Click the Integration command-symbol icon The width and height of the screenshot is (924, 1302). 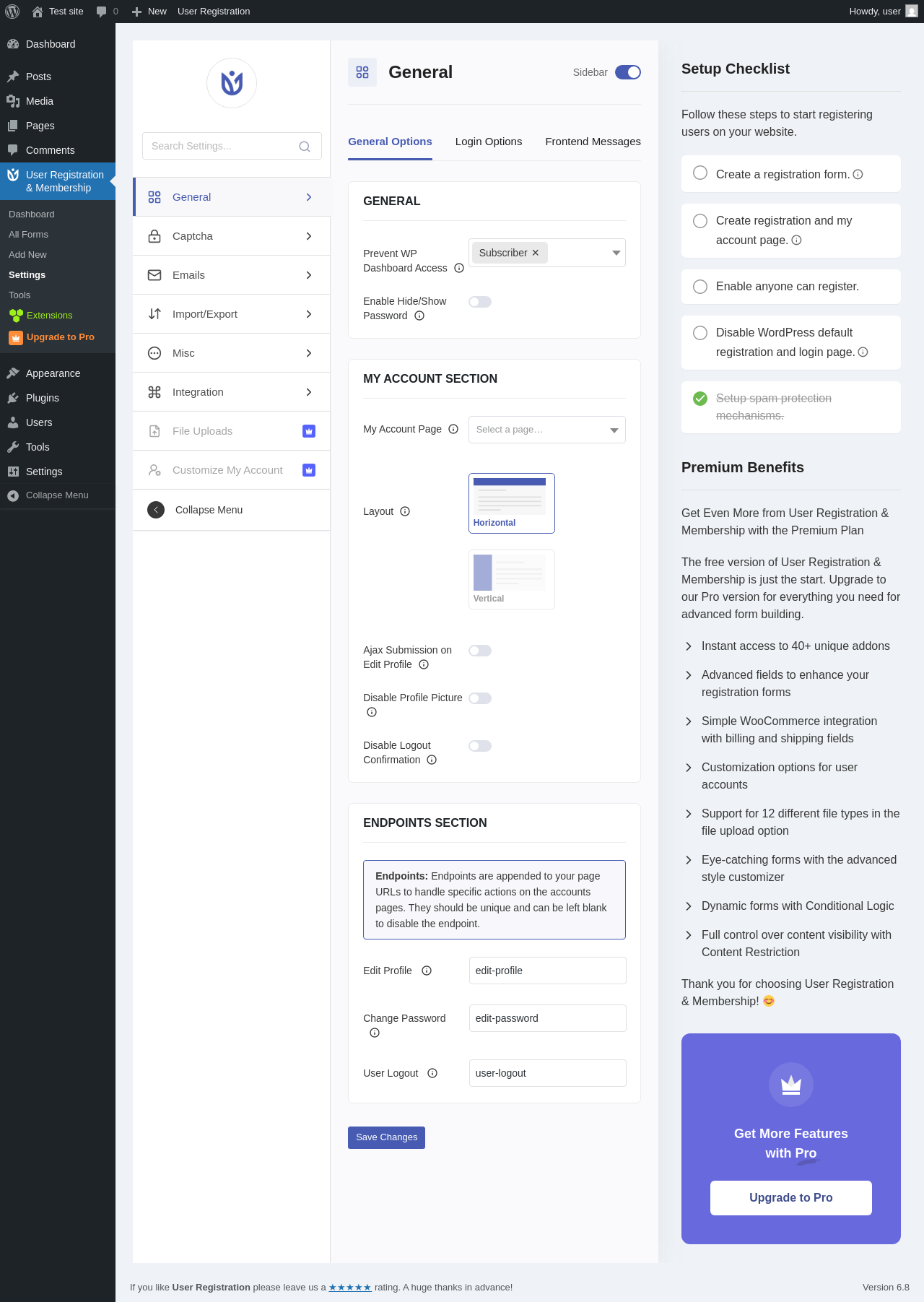click(x=154, y=392)
